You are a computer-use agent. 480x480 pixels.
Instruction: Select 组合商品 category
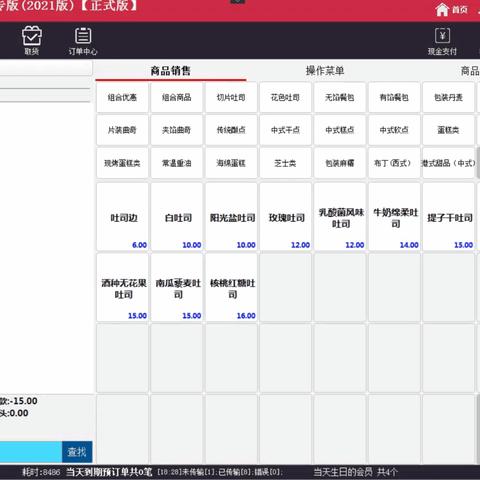click(177, 98)
